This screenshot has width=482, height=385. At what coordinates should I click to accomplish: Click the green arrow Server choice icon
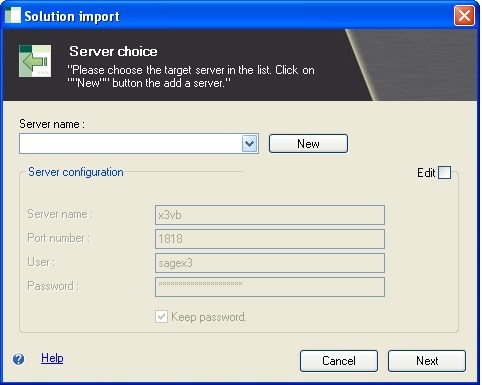35,61
